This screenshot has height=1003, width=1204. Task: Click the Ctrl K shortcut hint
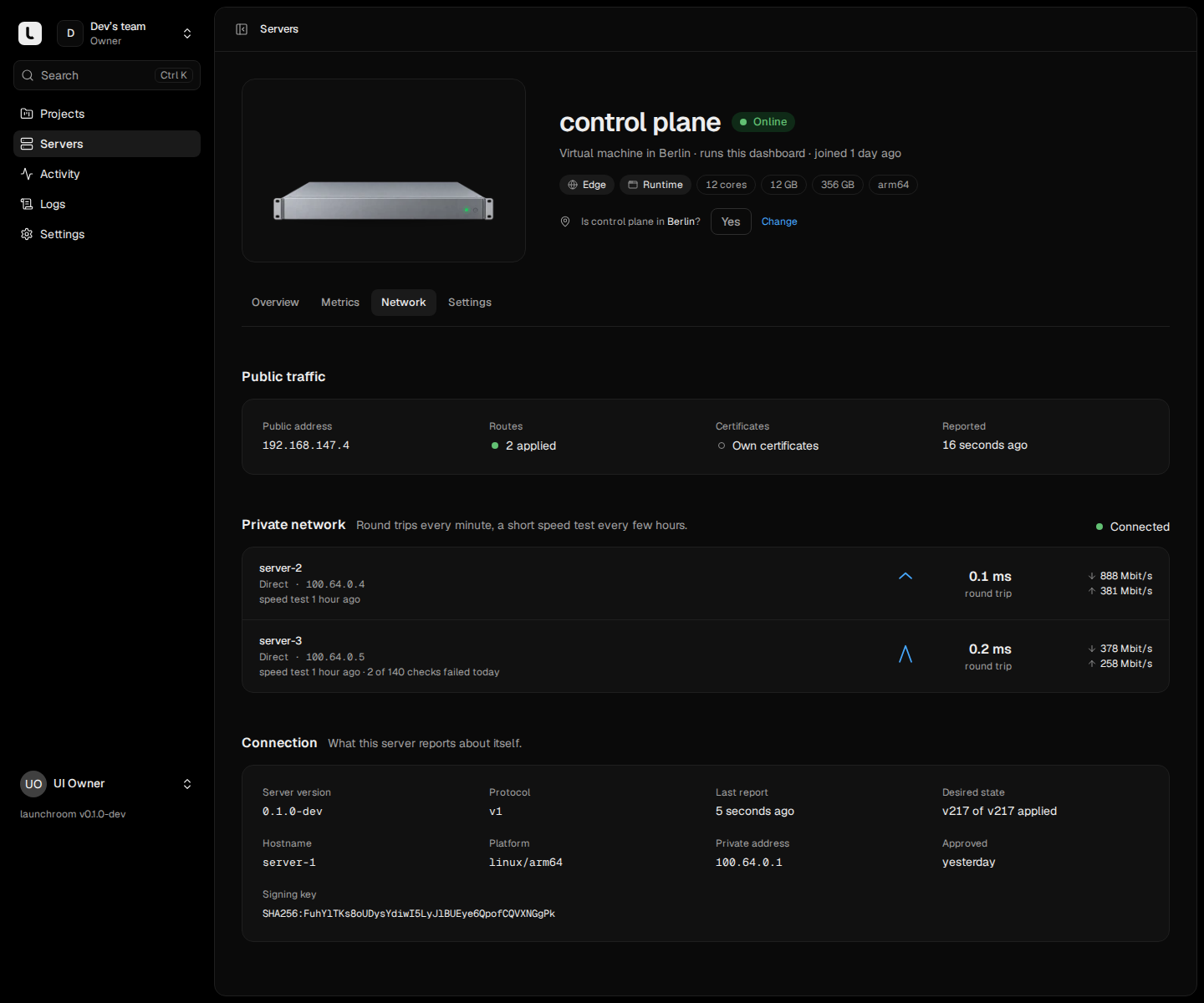point(174,75)
